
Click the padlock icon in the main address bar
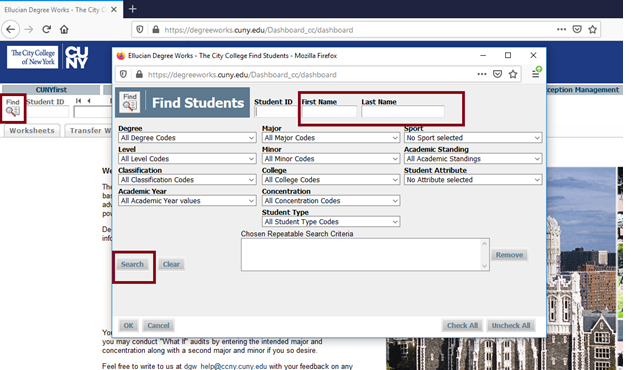[155, 30]
